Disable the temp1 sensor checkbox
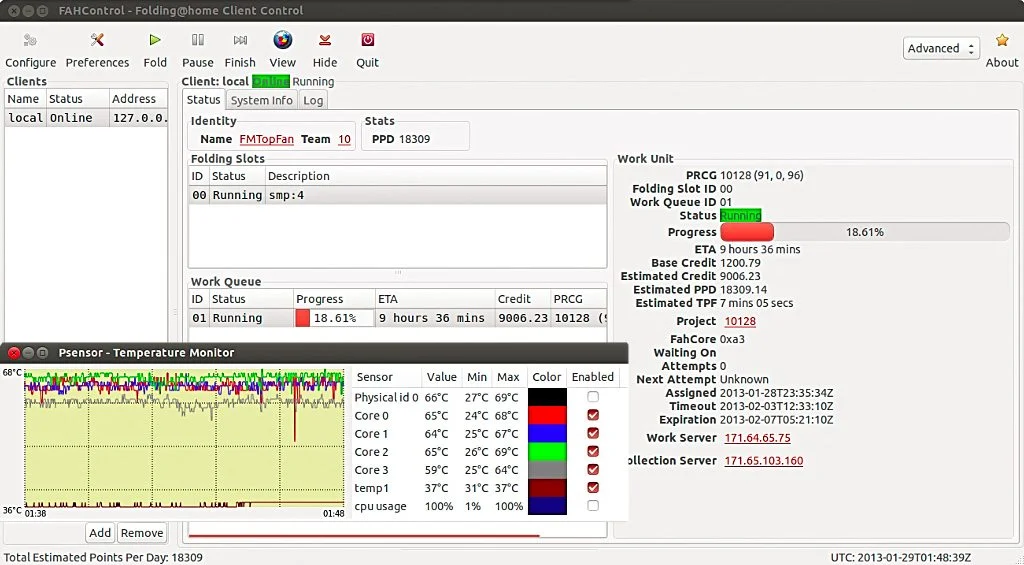 [x=592, y=488]
